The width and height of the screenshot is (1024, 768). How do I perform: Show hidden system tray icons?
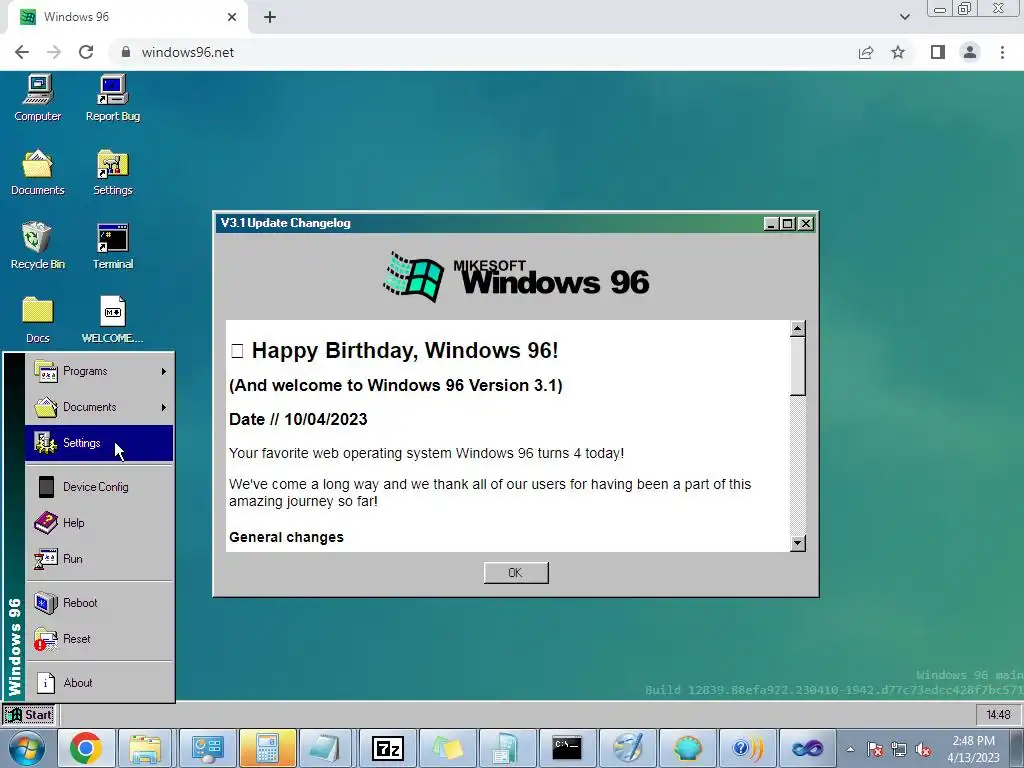tap(850, 749)
